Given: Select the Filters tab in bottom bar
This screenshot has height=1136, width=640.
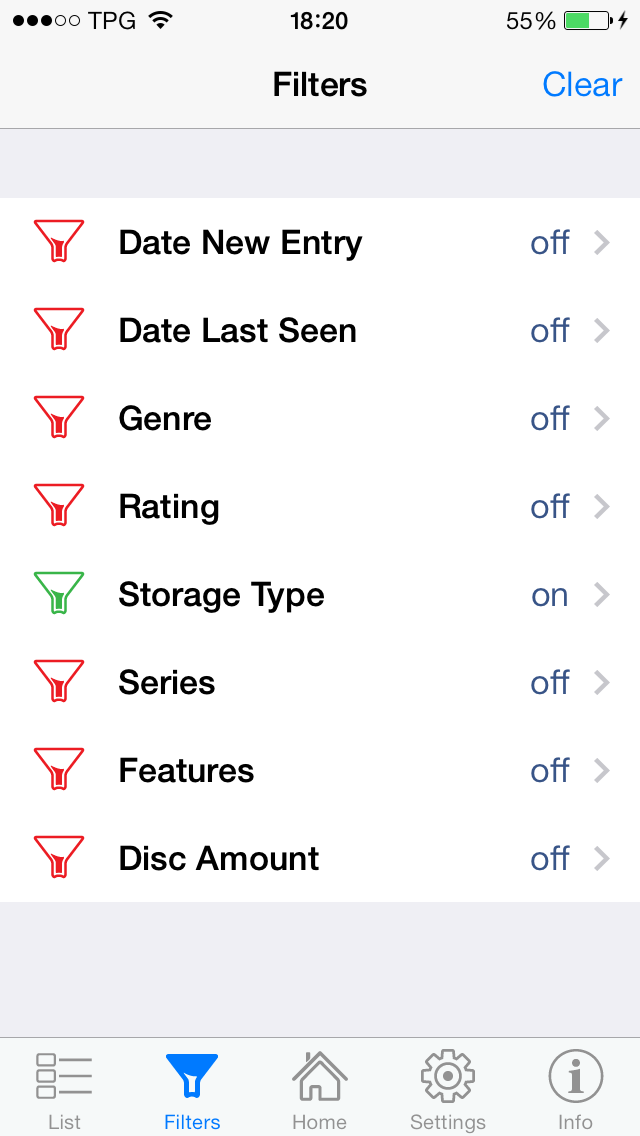Looking at the screenshot, I should [x=192, y=1088].
